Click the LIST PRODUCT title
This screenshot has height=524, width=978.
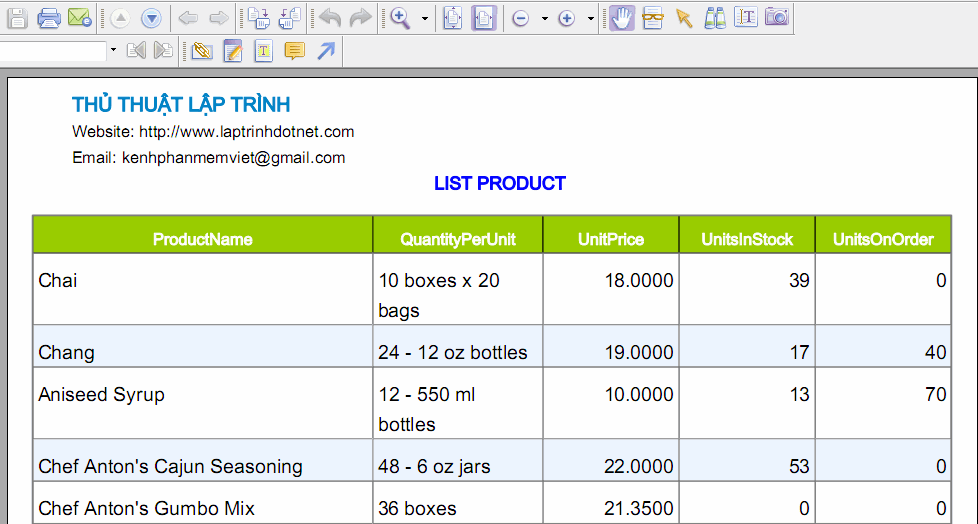pos(500,183)
